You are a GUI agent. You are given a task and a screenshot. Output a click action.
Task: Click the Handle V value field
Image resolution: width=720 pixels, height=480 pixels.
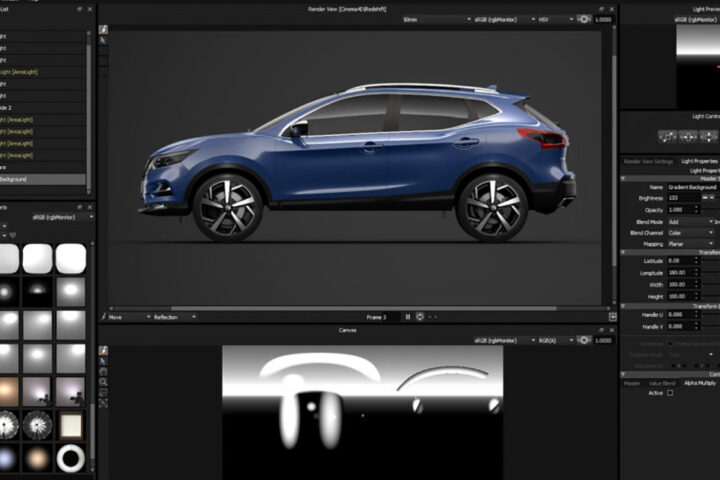(680, 327)
